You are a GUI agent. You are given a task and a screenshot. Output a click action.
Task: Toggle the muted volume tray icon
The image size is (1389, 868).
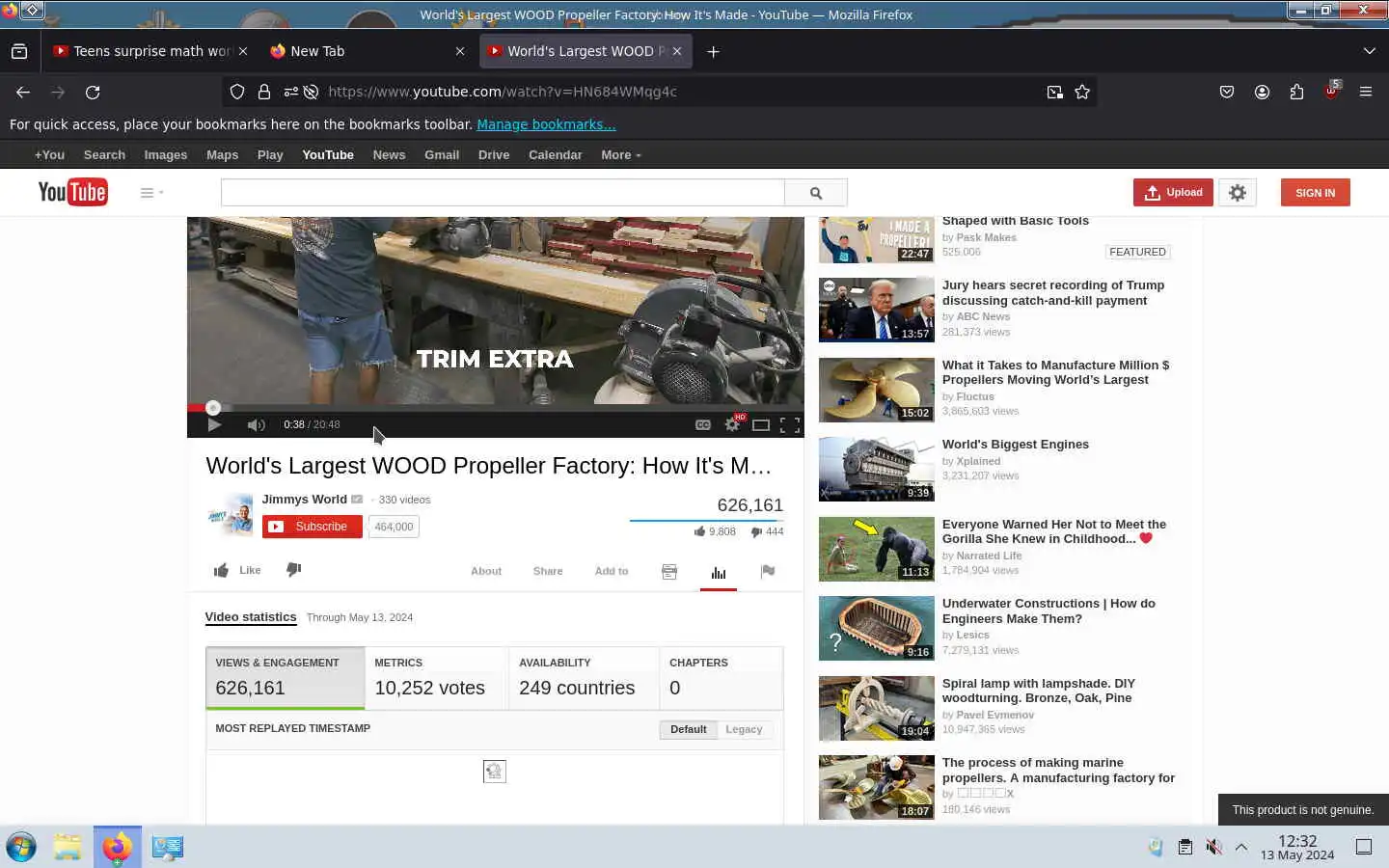click(x=1213, y=847)
